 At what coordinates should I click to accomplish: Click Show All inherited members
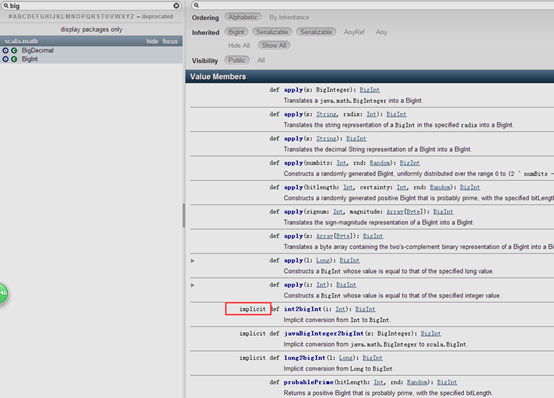click(274, 46)
